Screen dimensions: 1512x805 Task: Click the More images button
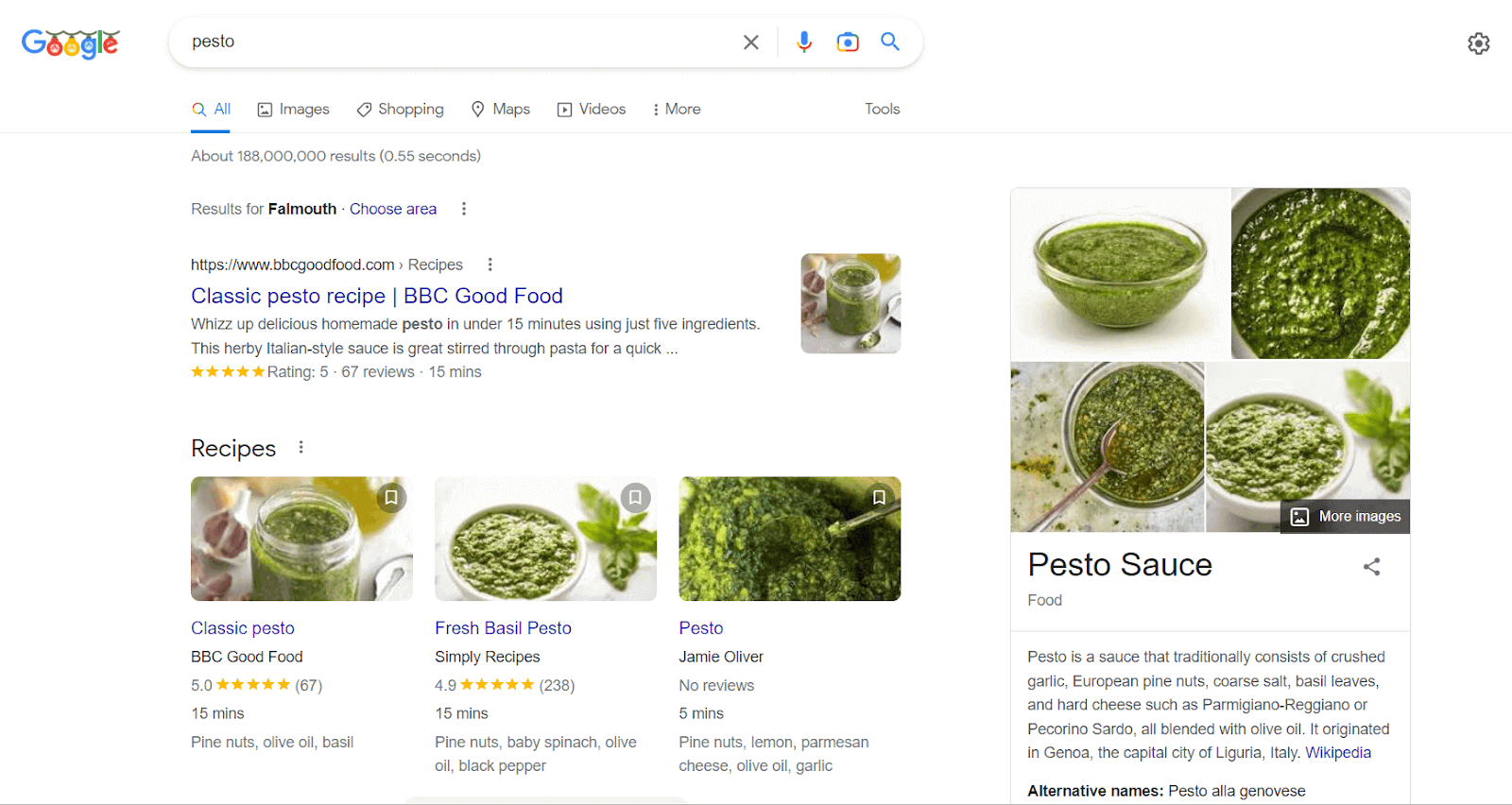pyautogui.click(x=1346, y=517)
